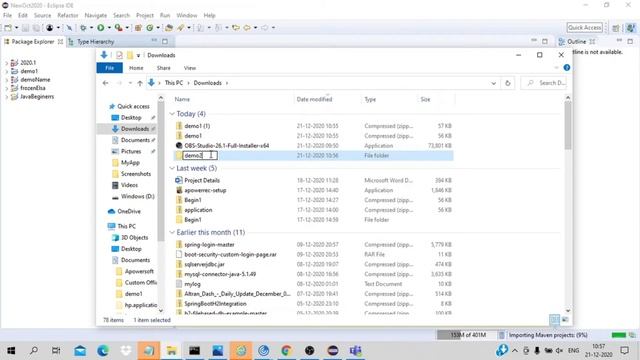Viewport: 640px width, 360px height.
Task: Select the Project Details Word document
Action: [x=202, y=180]
